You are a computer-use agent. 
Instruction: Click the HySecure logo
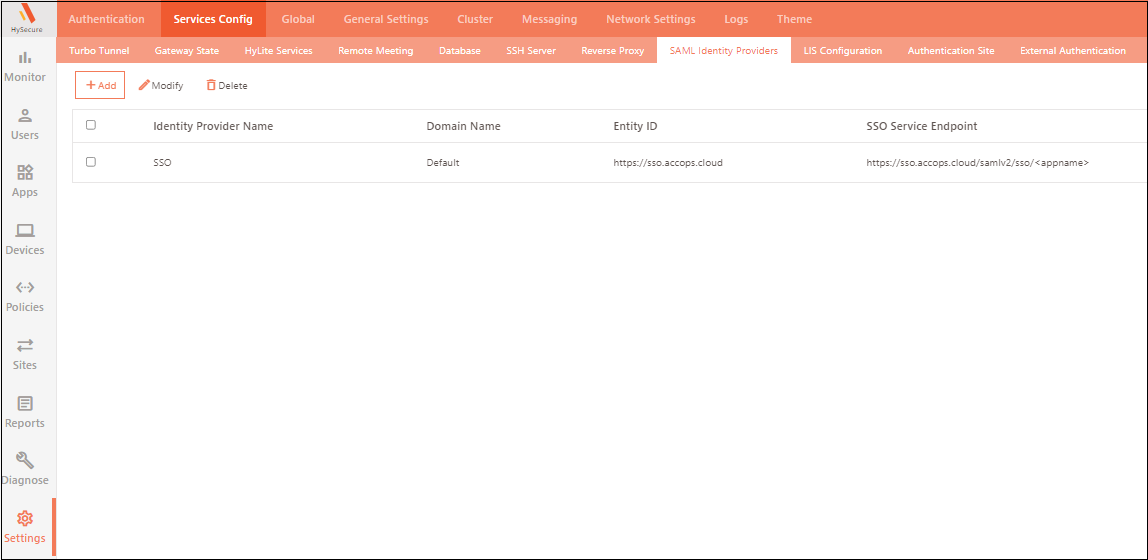coord(27,19)
